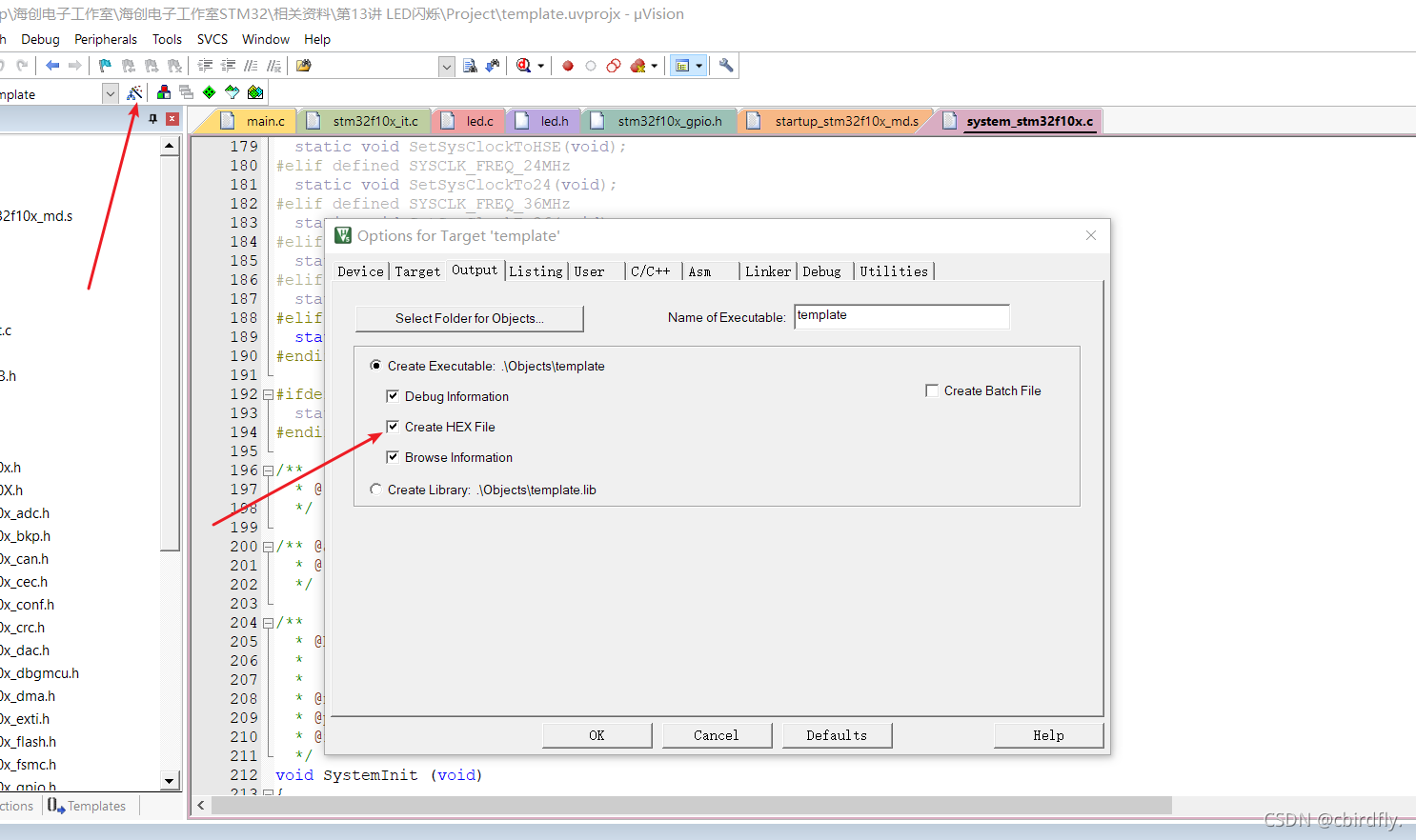Confirm options with the OK button
This screenshot has width=1416, height=840.
coord(597,735)
